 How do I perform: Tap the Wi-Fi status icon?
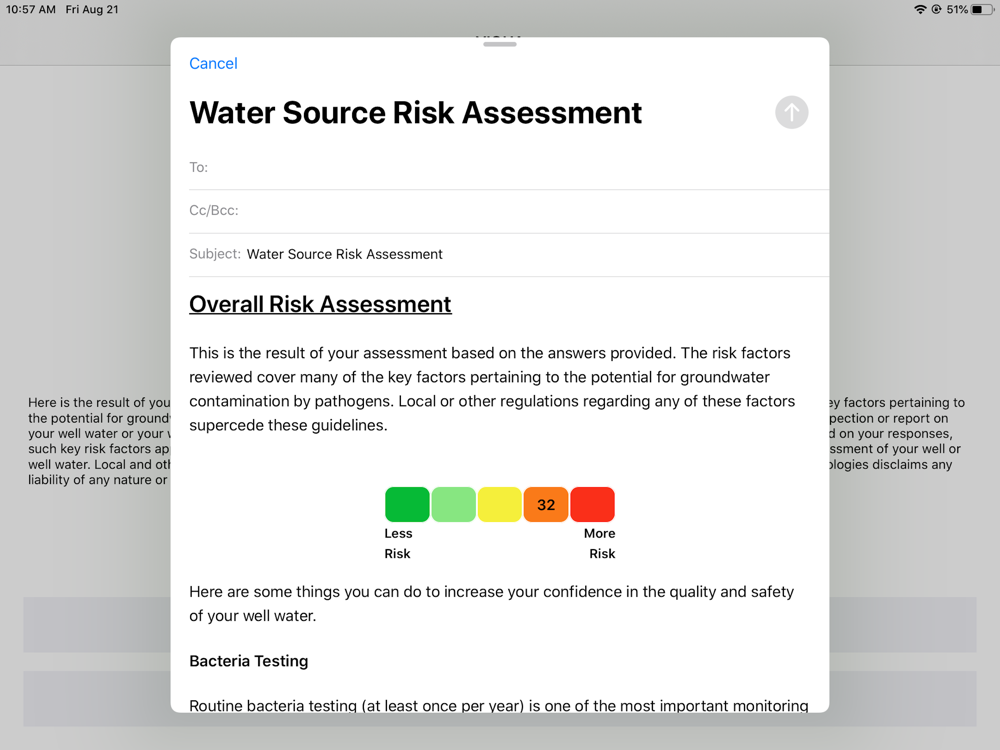click(920, 10)
